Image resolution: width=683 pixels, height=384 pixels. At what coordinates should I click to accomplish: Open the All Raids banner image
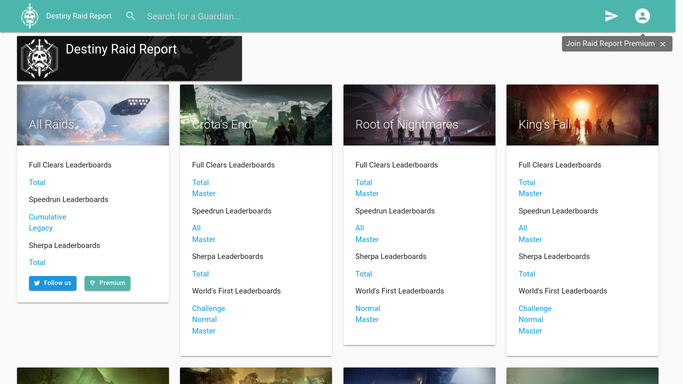[x=93, y=115]
